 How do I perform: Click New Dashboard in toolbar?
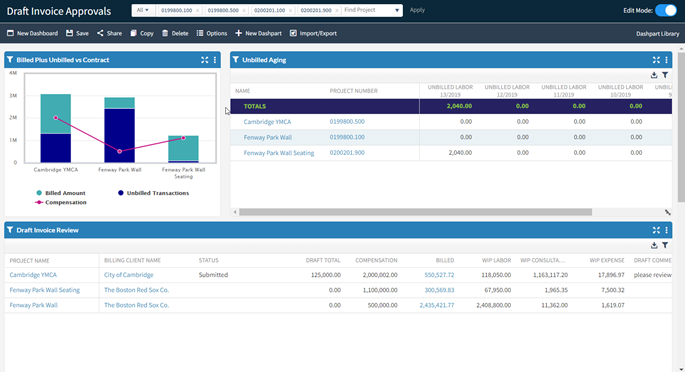(x=32, y=33)
